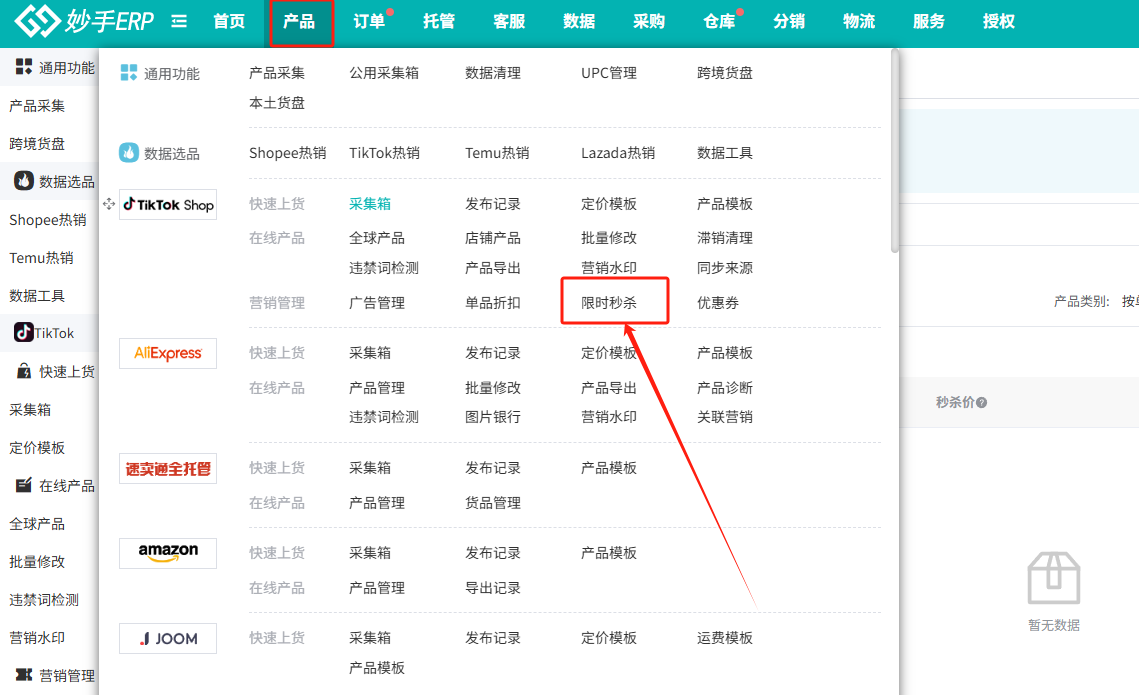This screenshot has width=1139, height=695.
Task: Open the 分销 top menu
Action: click(789, 21)
